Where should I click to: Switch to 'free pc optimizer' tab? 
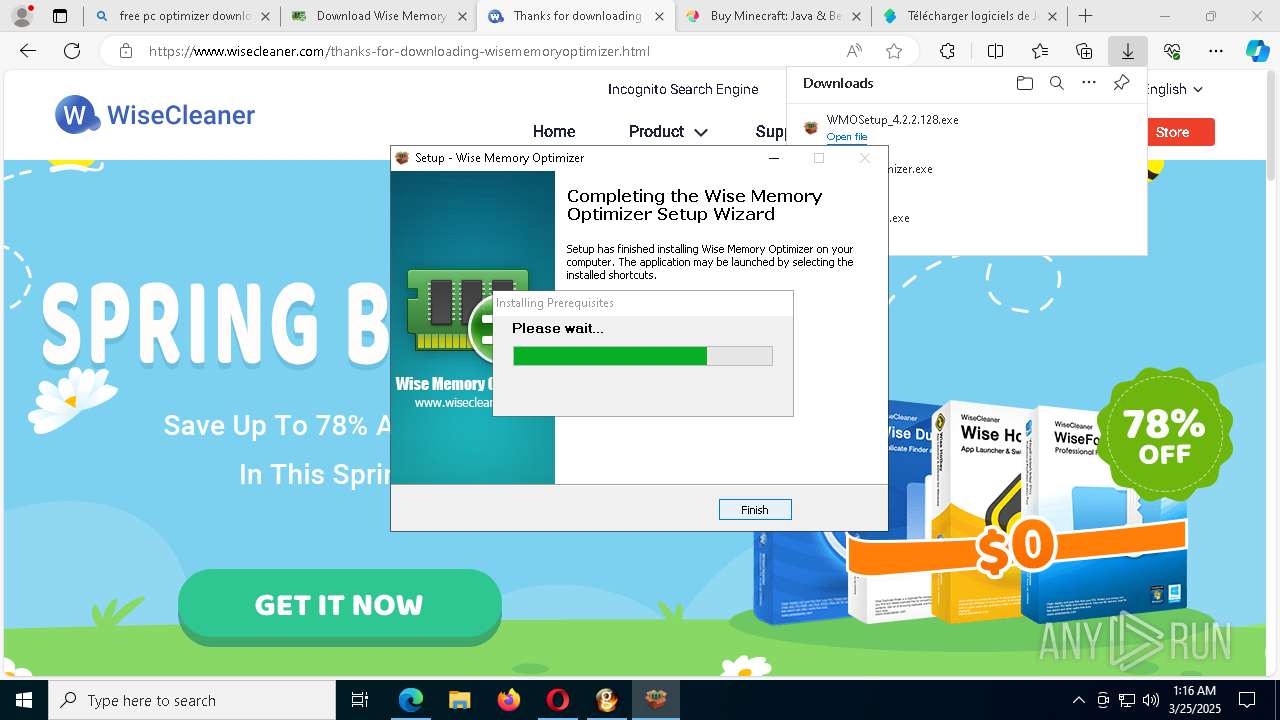click(x=185, y=16)
